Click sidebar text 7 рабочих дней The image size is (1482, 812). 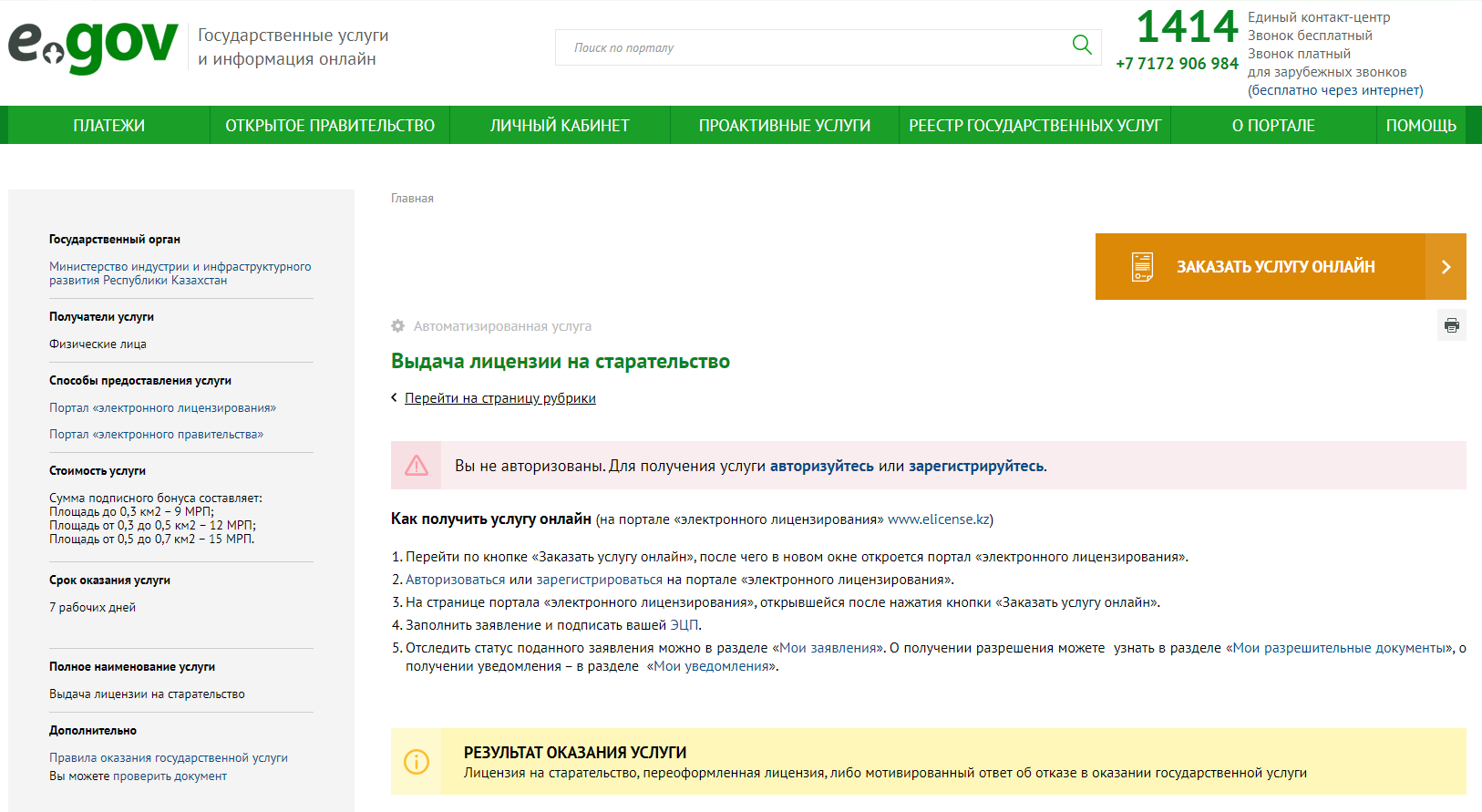(92, 607)
